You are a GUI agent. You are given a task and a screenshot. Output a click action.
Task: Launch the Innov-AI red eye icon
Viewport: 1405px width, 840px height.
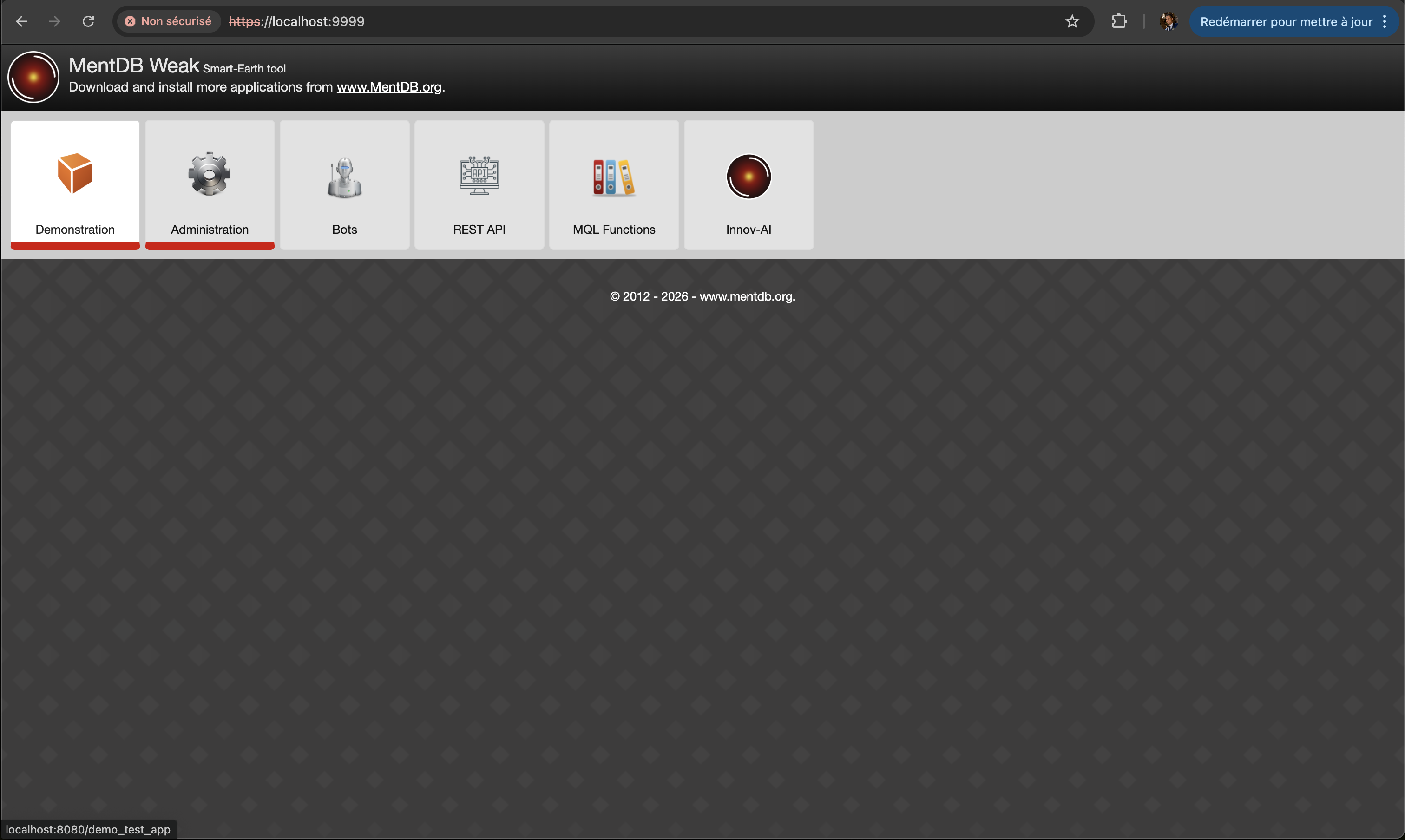point(748,177)
